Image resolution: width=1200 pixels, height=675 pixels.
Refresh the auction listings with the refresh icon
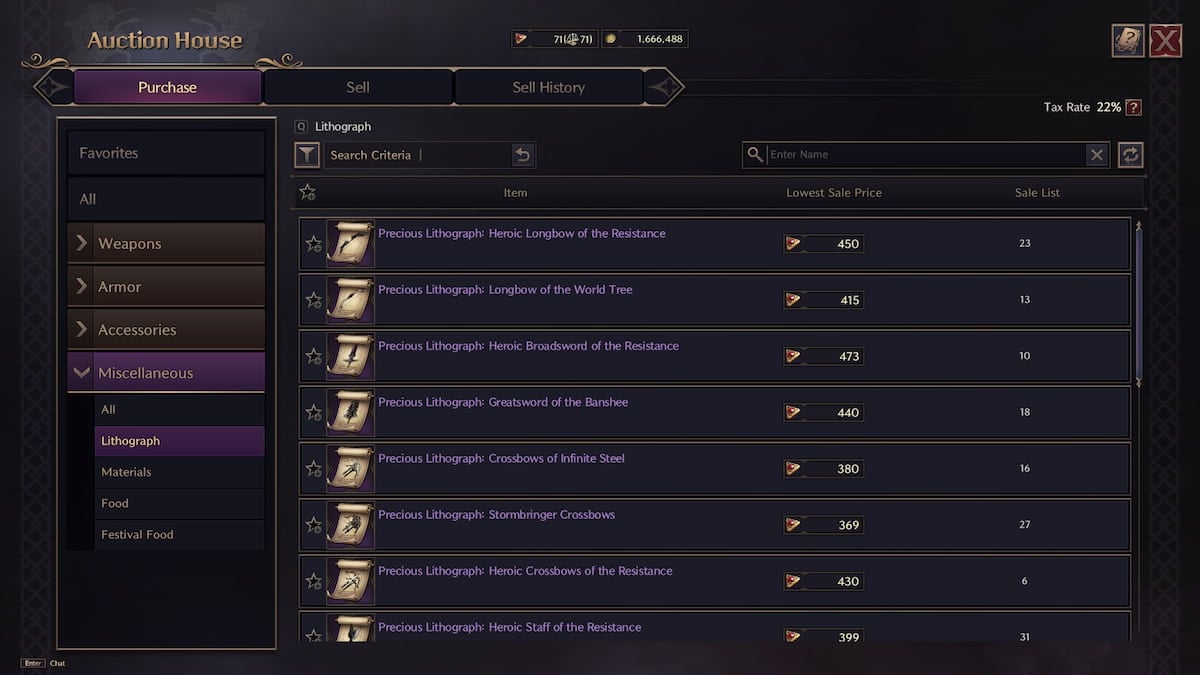[x=1130, y=155]
